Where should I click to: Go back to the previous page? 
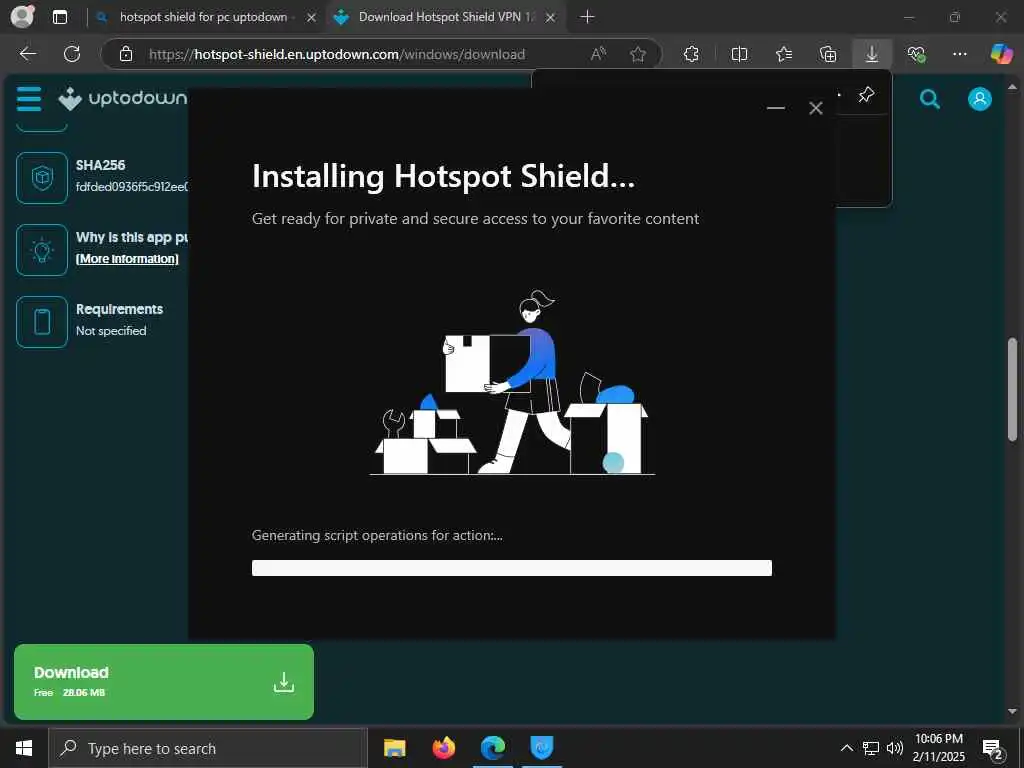(27, 54)
